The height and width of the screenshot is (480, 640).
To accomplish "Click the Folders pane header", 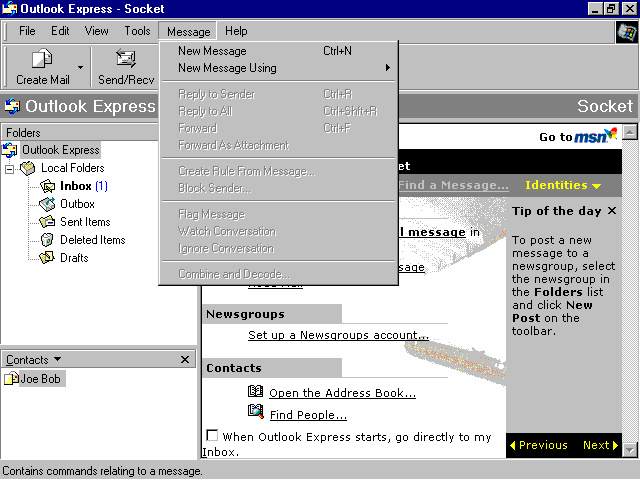I will (x=80, y=133).
